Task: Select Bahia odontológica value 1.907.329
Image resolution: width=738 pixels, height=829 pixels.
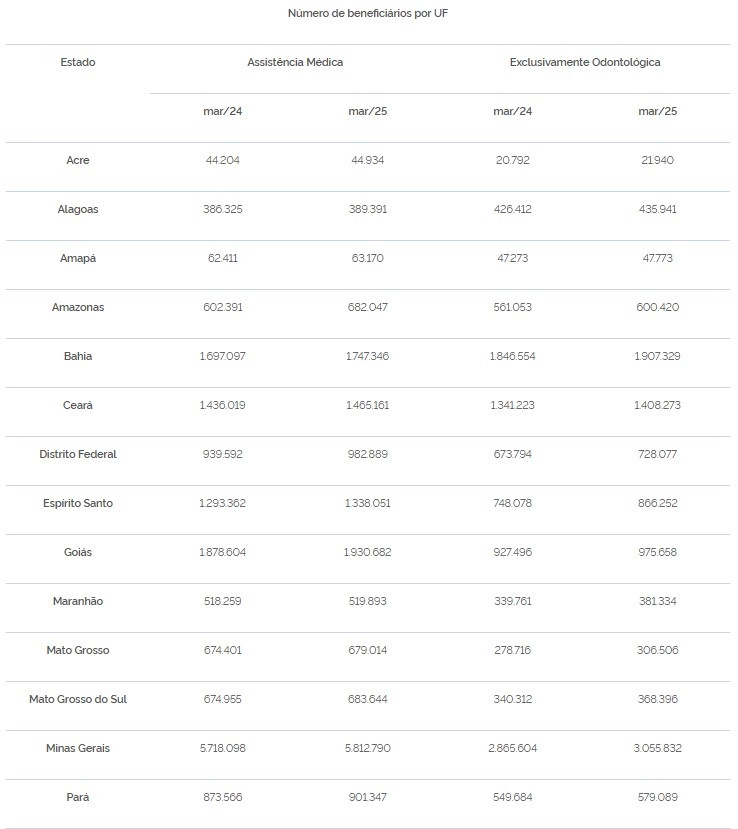Action: click(x=657, y=356)
